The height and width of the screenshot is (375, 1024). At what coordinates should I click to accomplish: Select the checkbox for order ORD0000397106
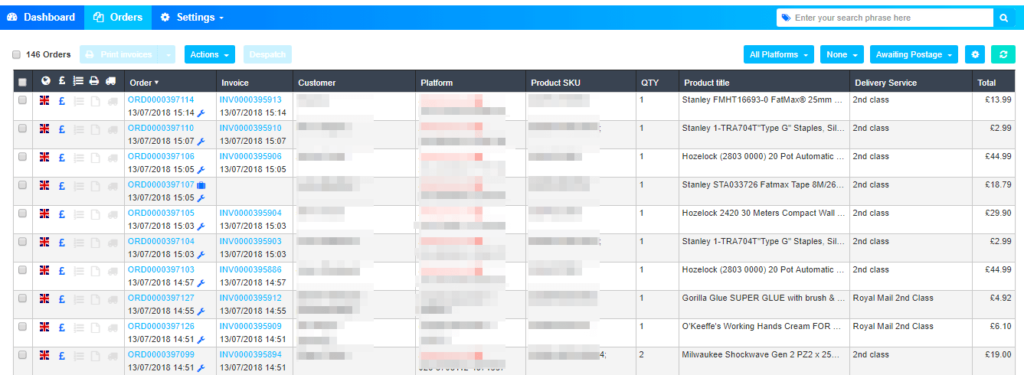(x=22, y=157)
